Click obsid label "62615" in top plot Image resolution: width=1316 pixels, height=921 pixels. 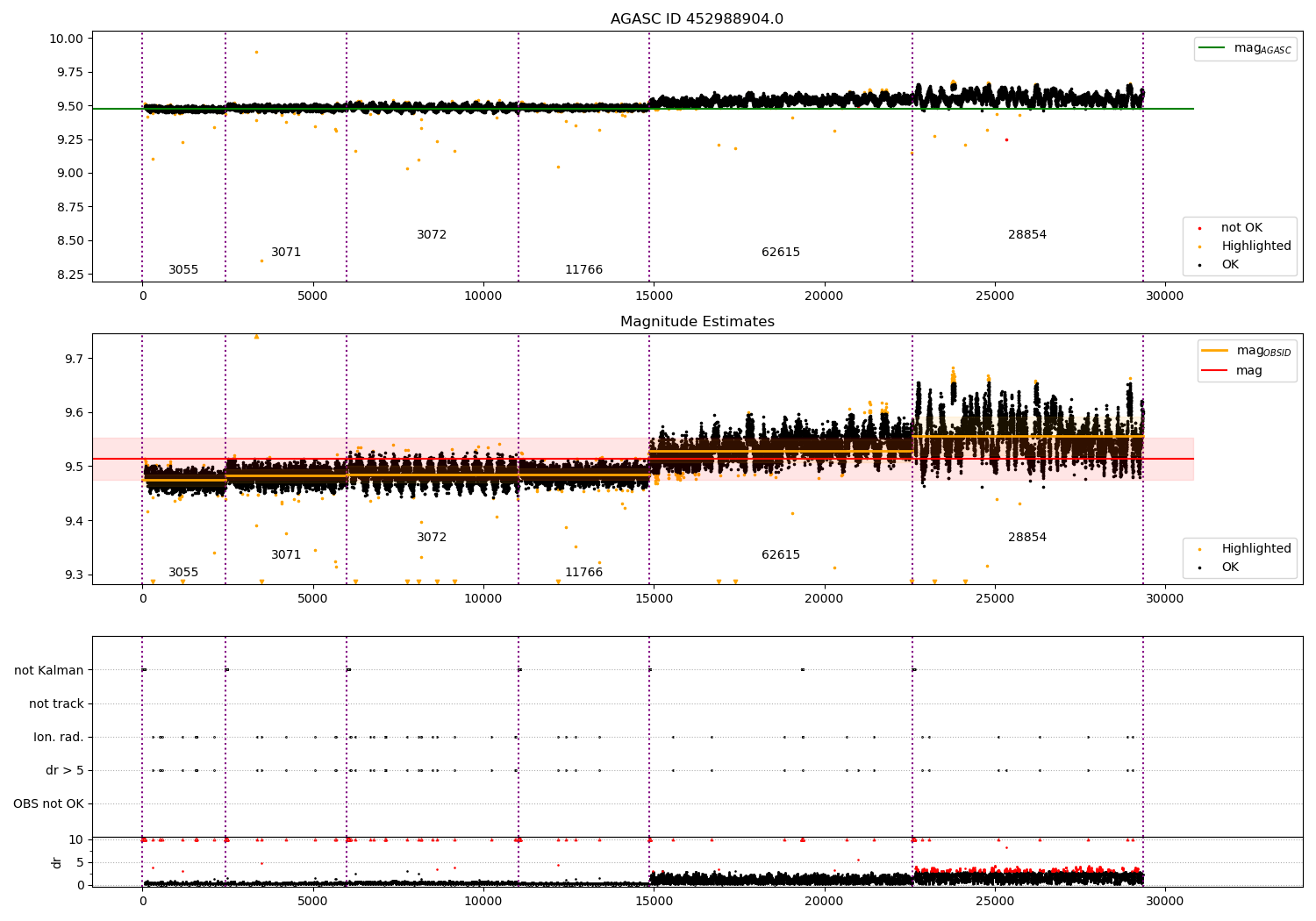click(x=781, y=253)
